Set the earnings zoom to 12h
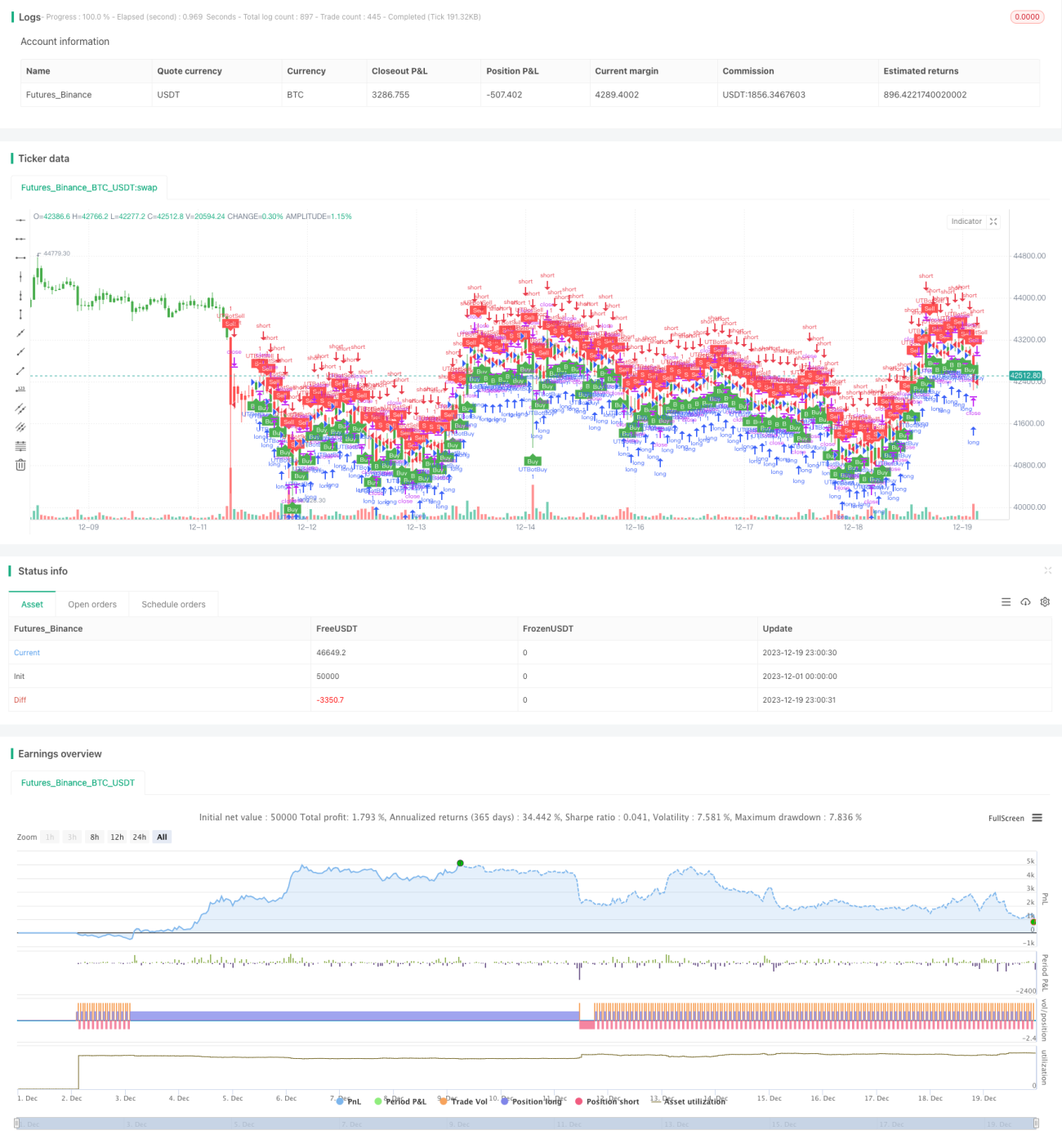 coord(117,837)
